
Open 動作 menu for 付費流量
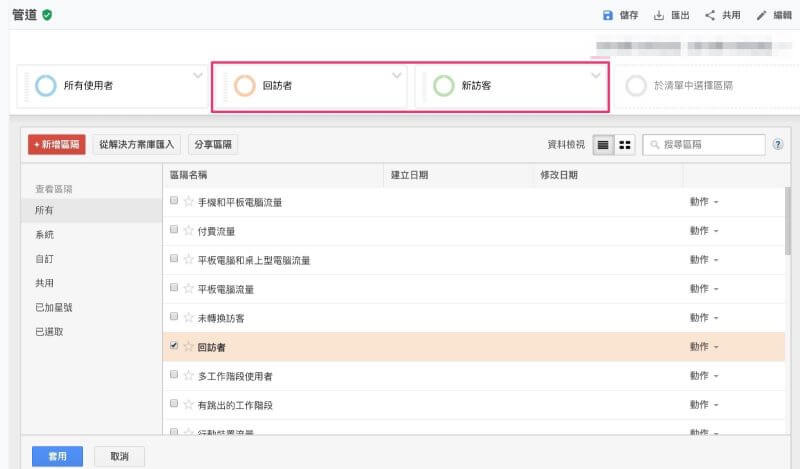[704, 231]
